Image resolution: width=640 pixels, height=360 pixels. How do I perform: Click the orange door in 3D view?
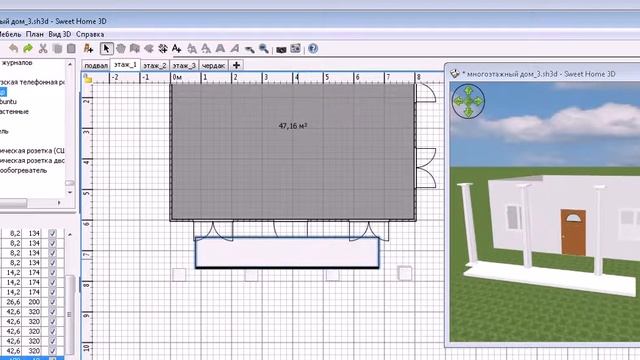click(x=573, y=232)
